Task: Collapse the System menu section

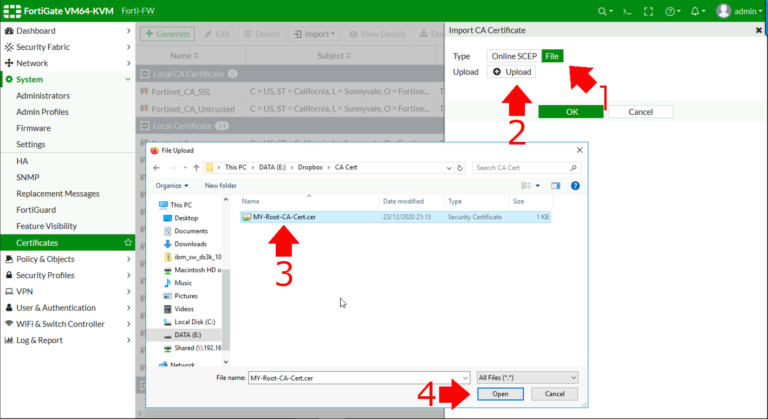Action: tap(128, 79)
